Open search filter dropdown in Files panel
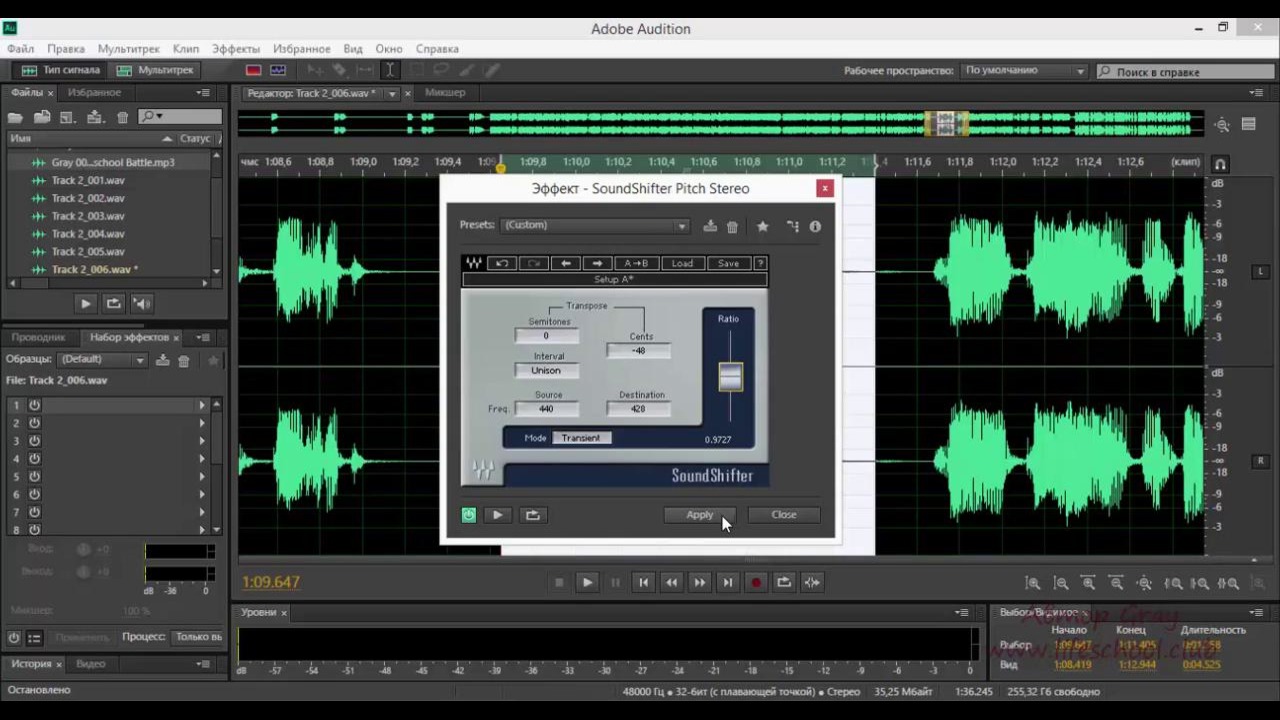This screenshot has height=720, width=1280. [151, 117]
